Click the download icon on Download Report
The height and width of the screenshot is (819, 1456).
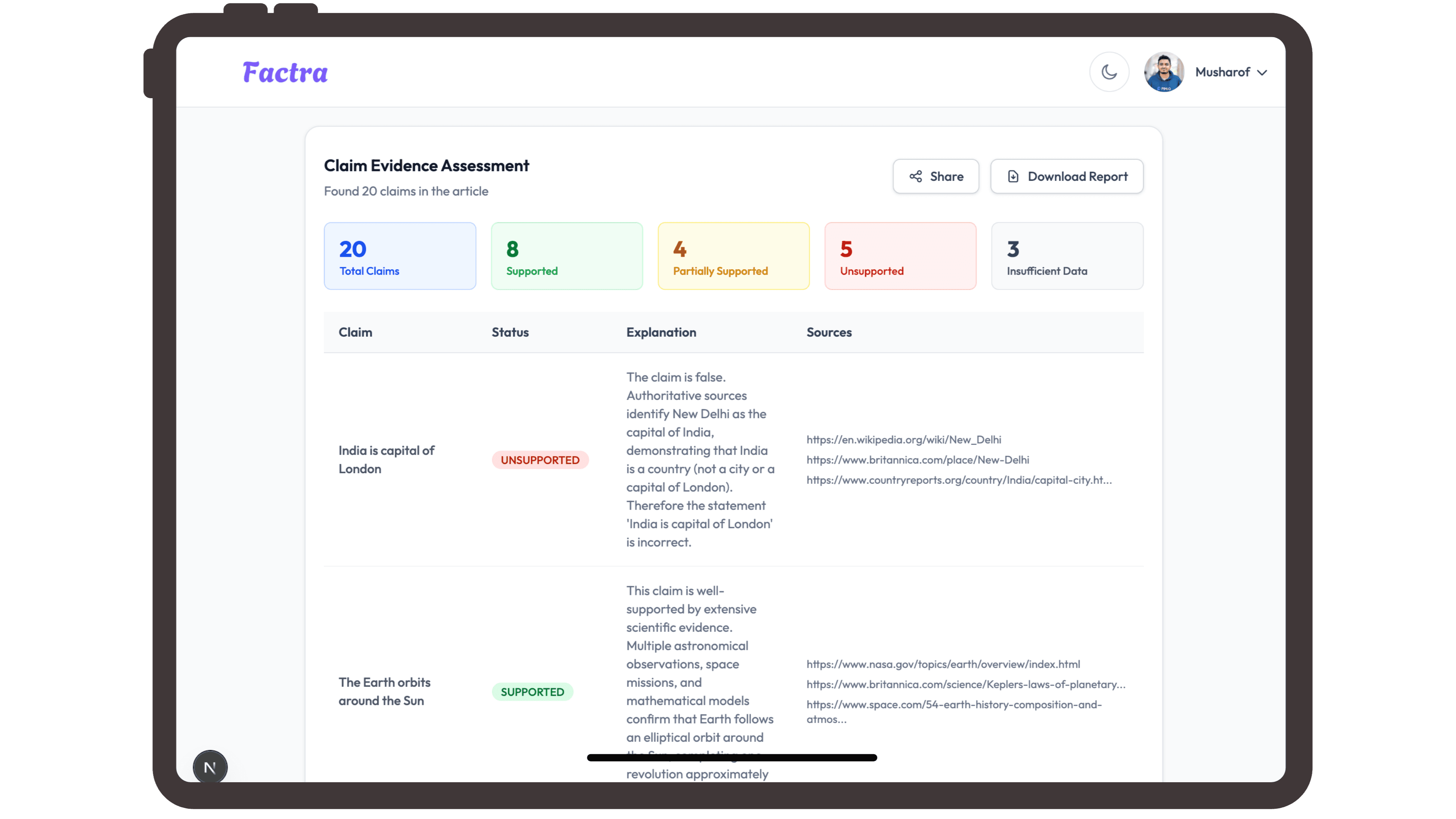[1013, 176]
